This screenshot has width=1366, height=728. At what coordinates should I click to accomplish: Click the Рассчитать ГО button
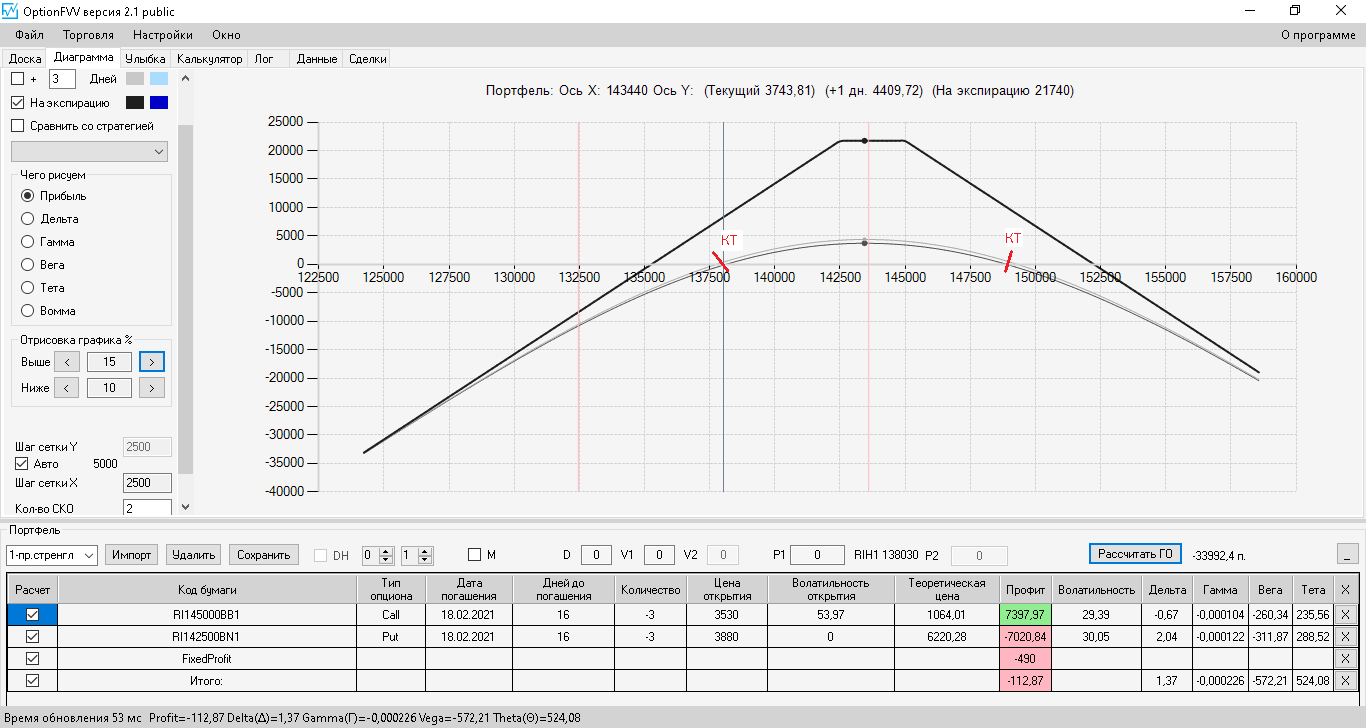coord(1135,554)
